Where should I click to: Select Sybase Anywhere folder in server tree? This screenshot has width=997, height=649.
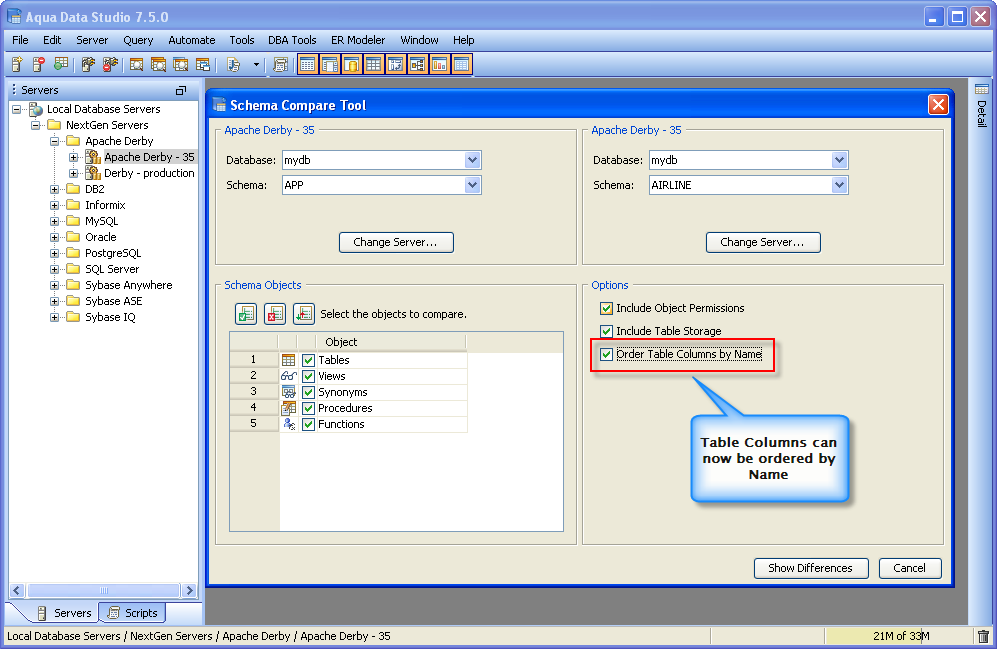128,285
